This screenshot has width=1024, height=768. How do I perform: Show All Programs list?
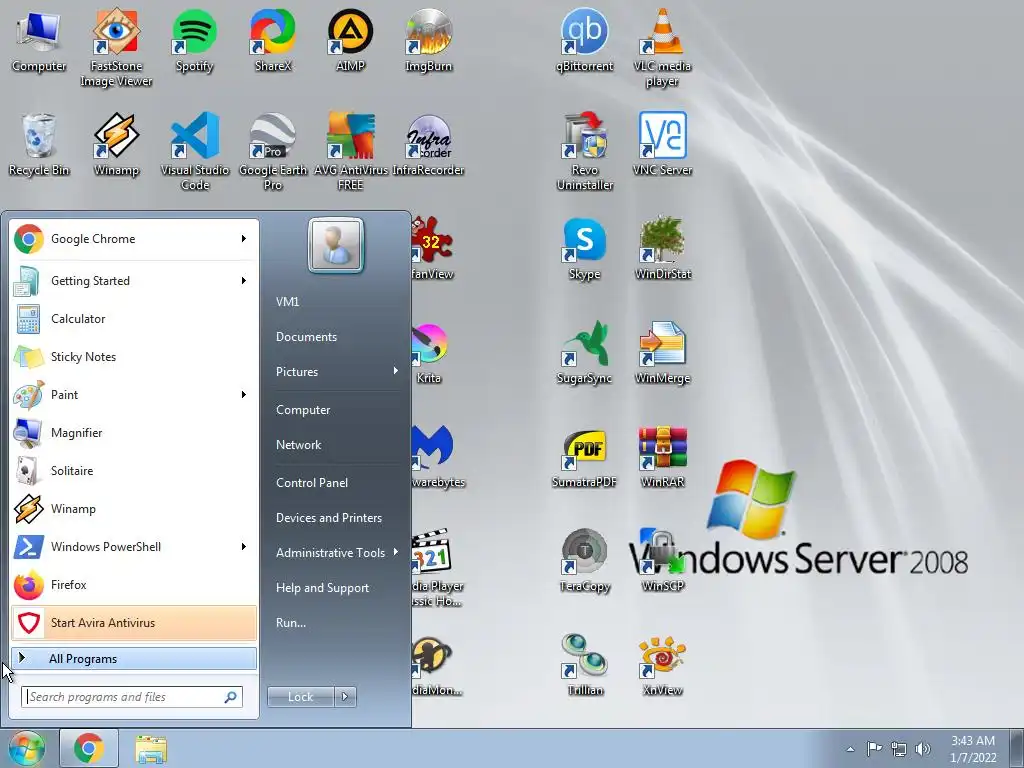pos(134,659)
